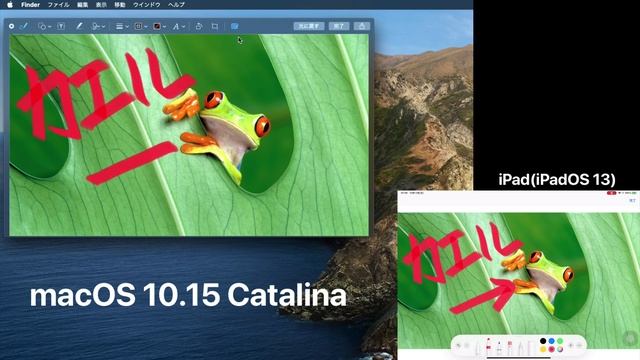The height and width of the screenshot is (360, 640).
Task: Open the ファイル menu in menu bar
Action: point(58,4)
